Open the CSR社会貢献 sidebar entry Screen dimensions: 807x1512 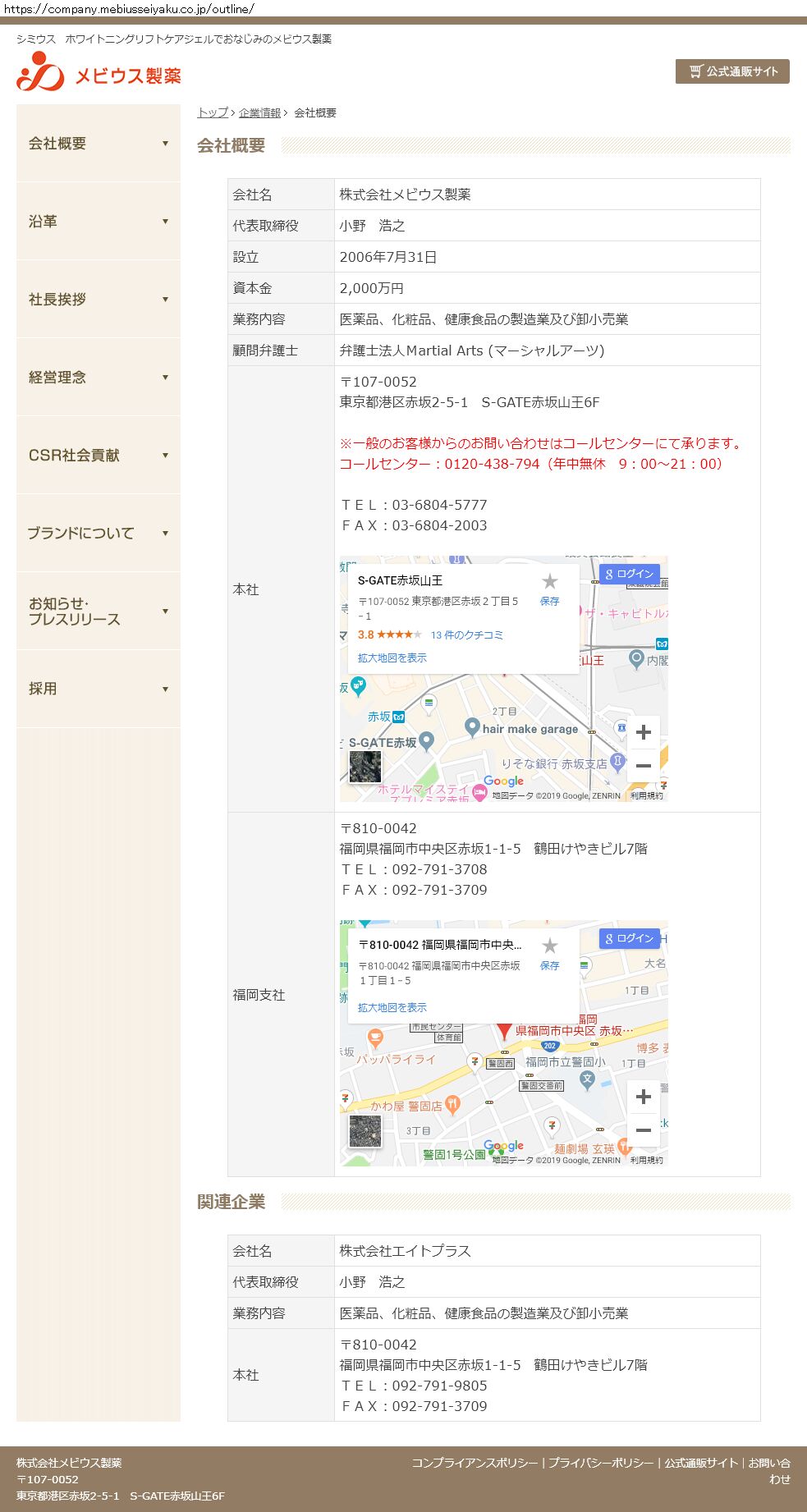[x=99, y=456]
